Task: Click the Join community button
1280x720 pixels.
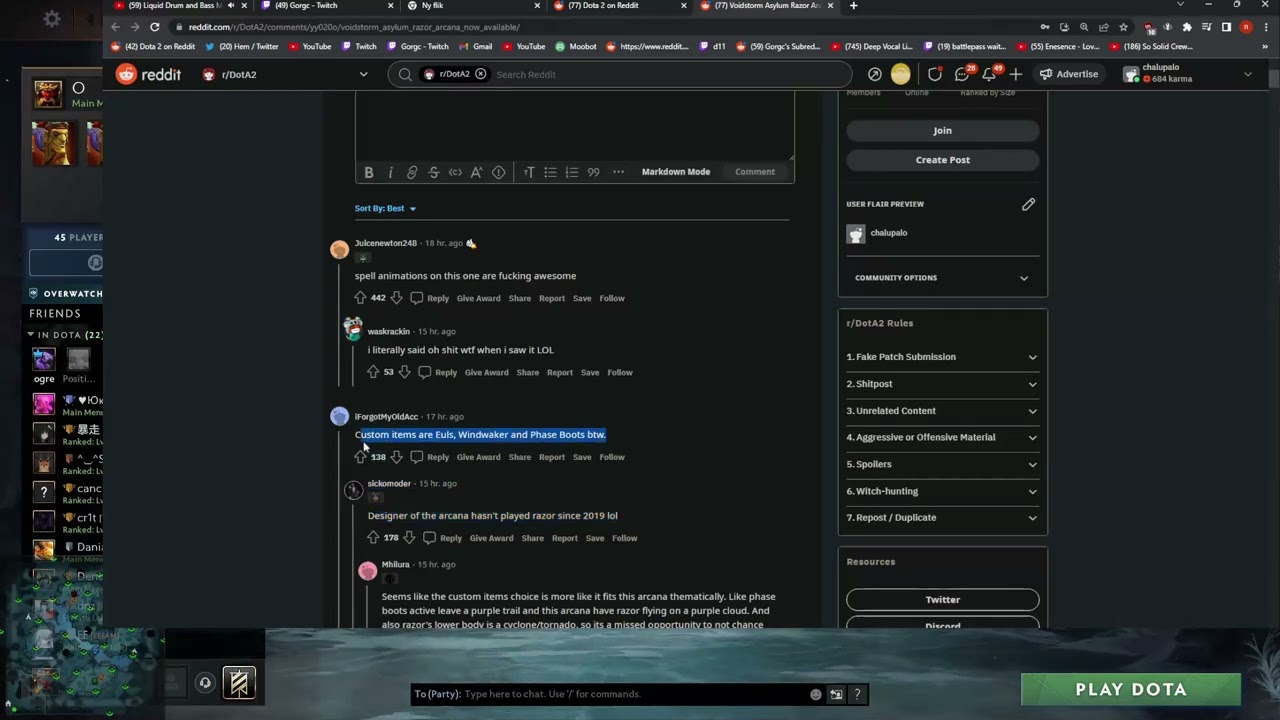Action: [x=942, y=131]
